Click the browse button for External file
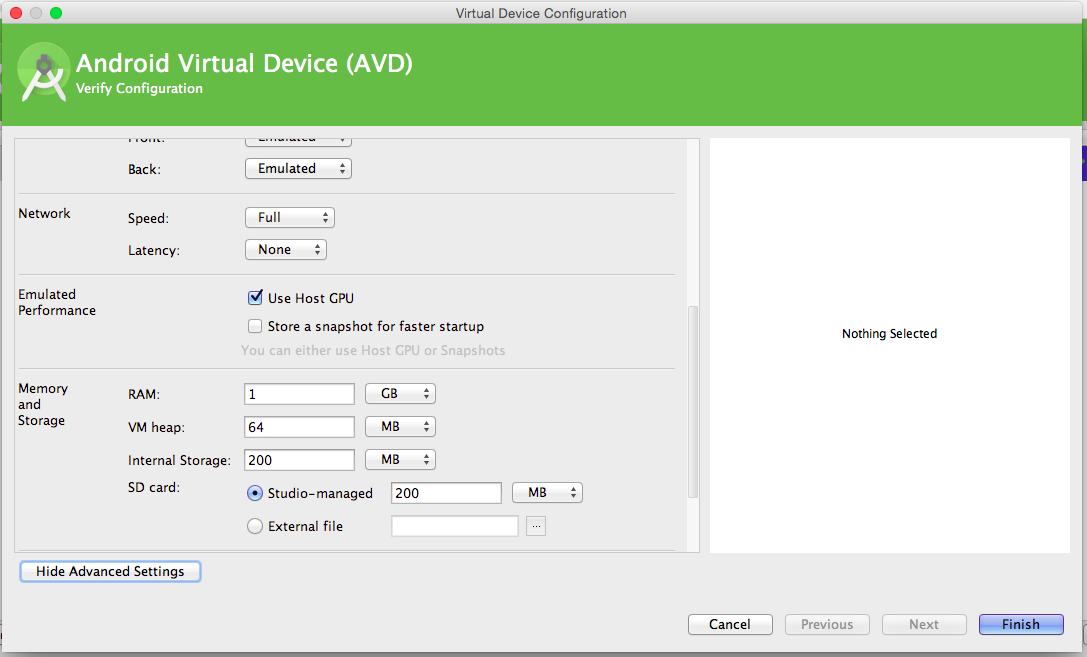This screenshot has width=1087, height=657. (536, 526)
